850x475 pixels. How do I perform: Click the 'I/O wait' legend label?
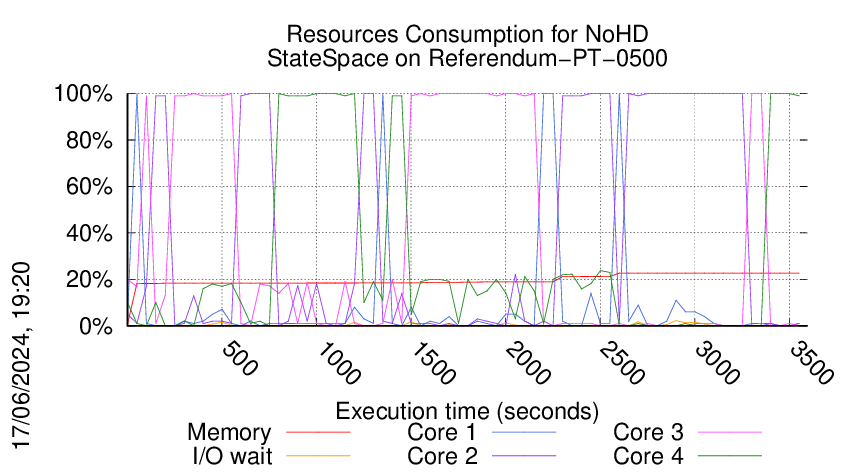pyautogui.click(x=233, y=456)
